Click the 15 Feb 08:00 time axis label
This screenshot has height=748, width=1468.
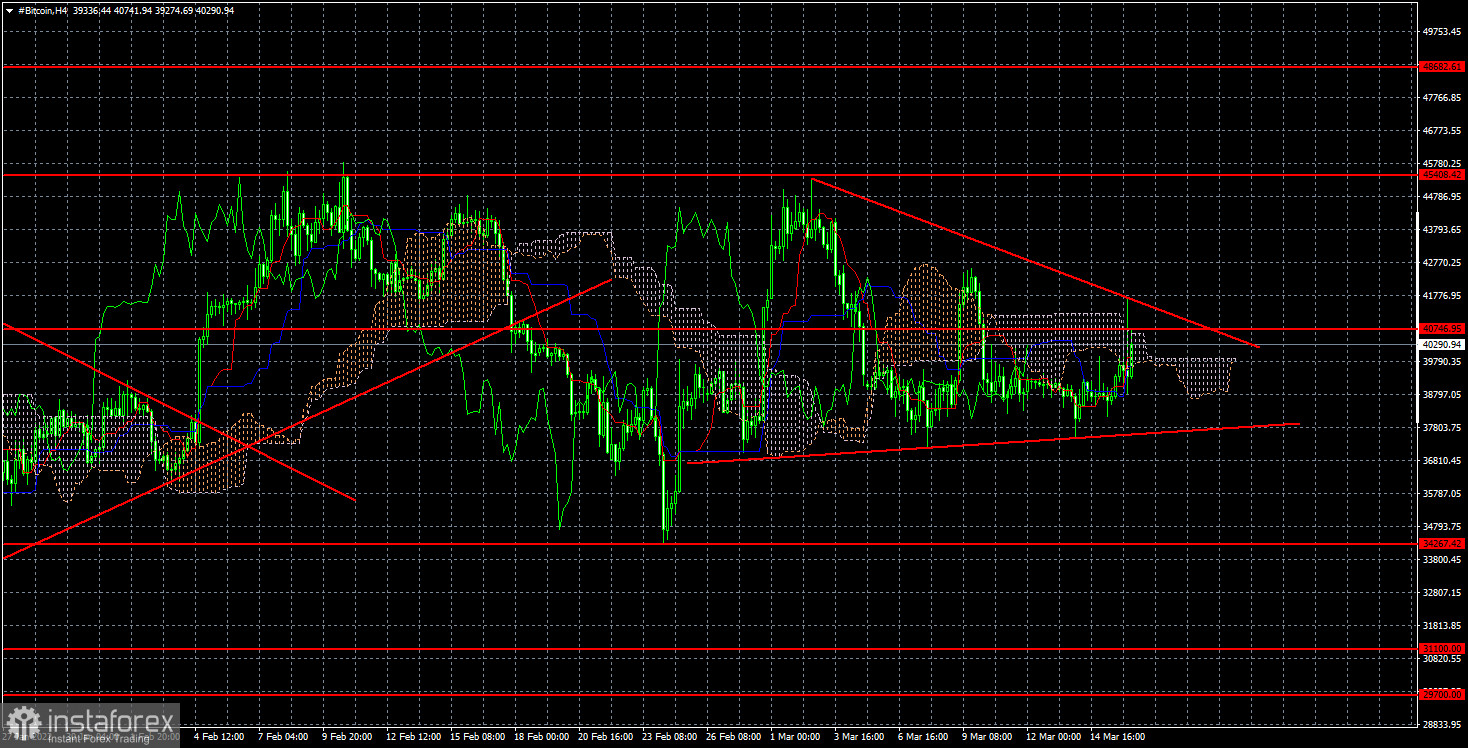(479, 737)
